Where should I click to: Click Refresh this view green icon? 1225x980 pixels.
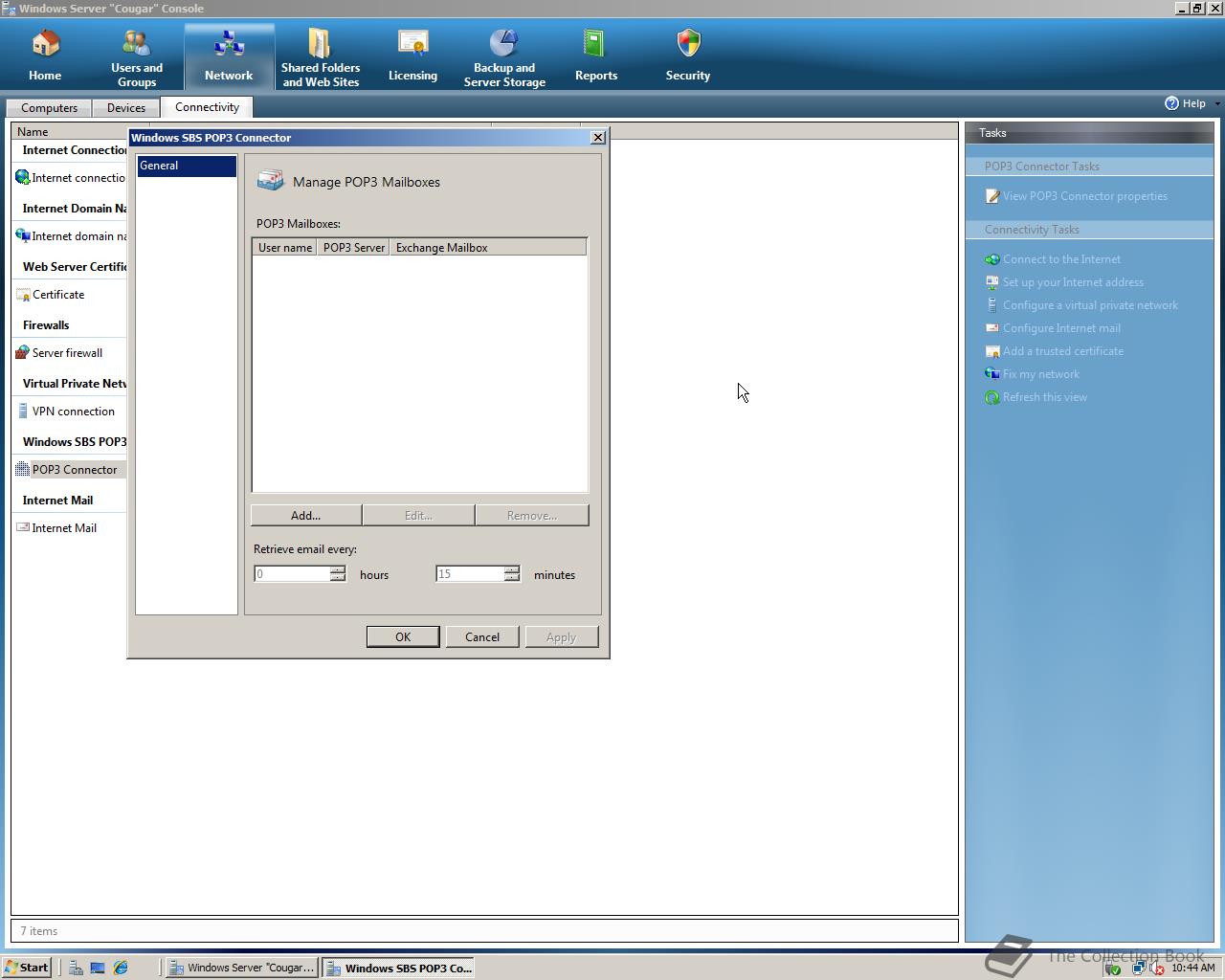click(x=992, y=397)
